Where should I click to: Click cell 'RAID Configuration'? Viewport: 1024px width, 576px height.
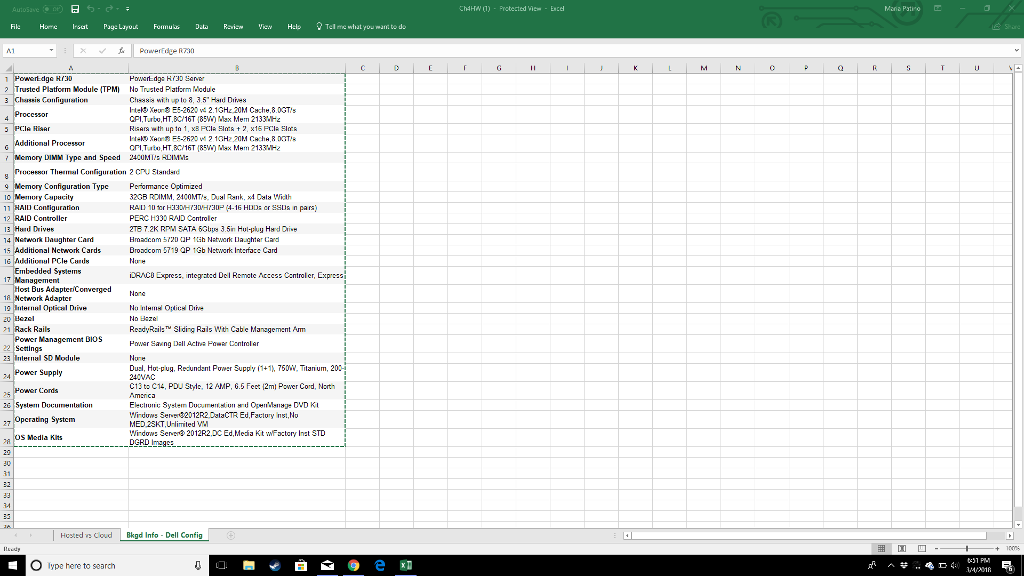pyautogui.click(x=71, y=208)
